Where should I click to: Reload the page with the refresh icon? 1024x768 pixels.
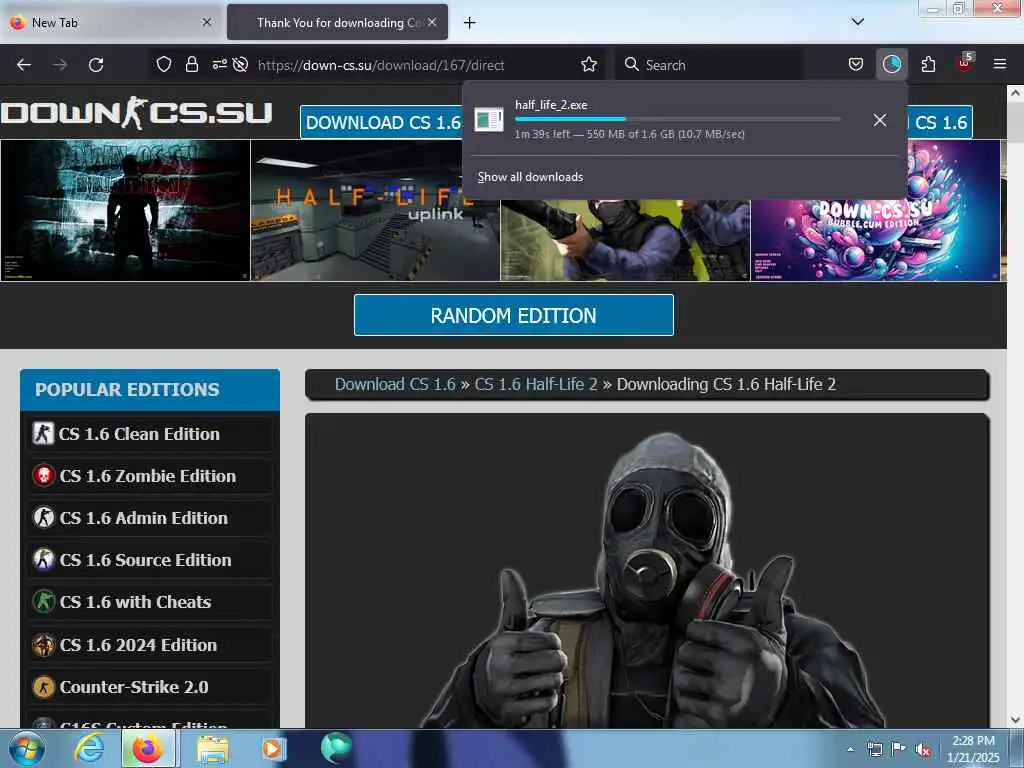pos(96,65)
